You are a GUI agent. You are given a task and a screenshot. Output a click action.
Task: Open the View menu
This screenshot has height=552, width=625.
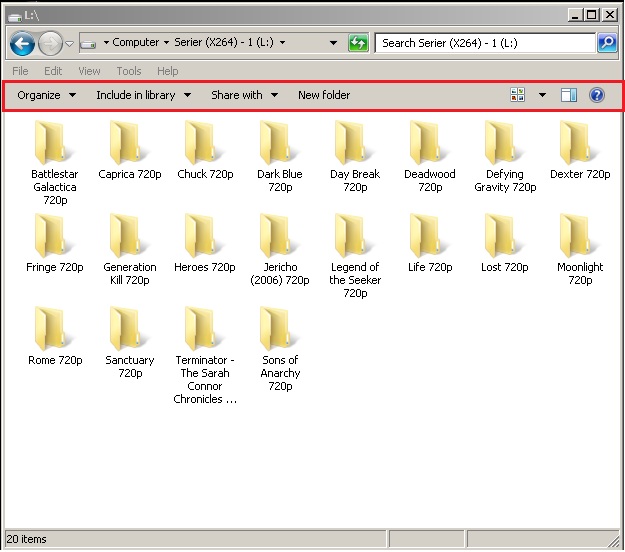coord(89,71)
